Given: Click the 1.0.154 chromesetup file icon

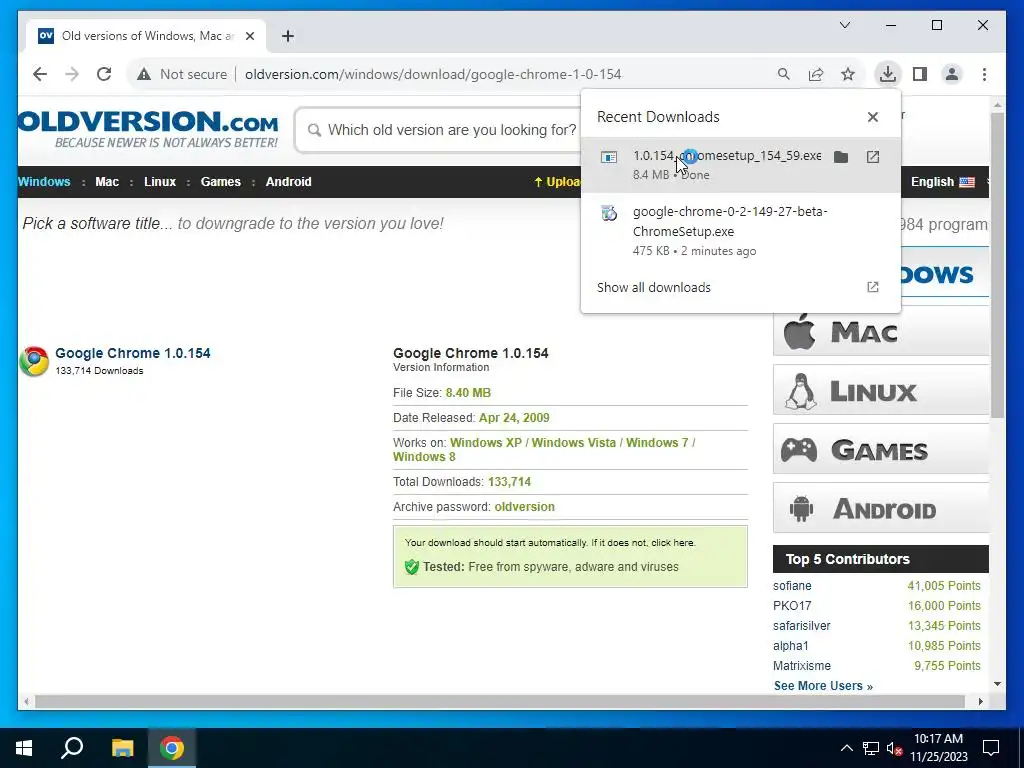Looking at the screenshot, I should pos(609,157).
